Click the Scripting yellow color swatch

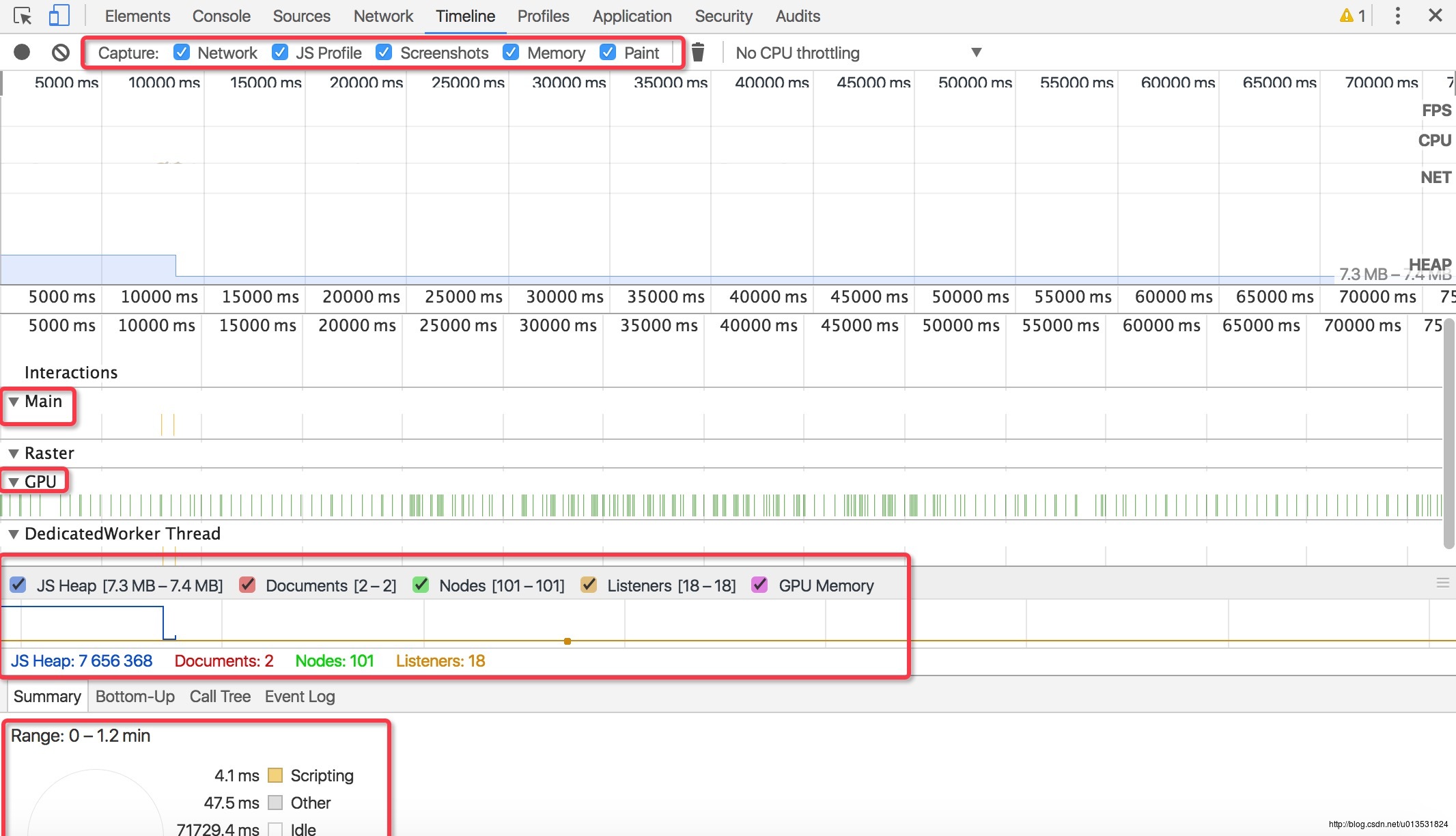click(x=275, y=775)
